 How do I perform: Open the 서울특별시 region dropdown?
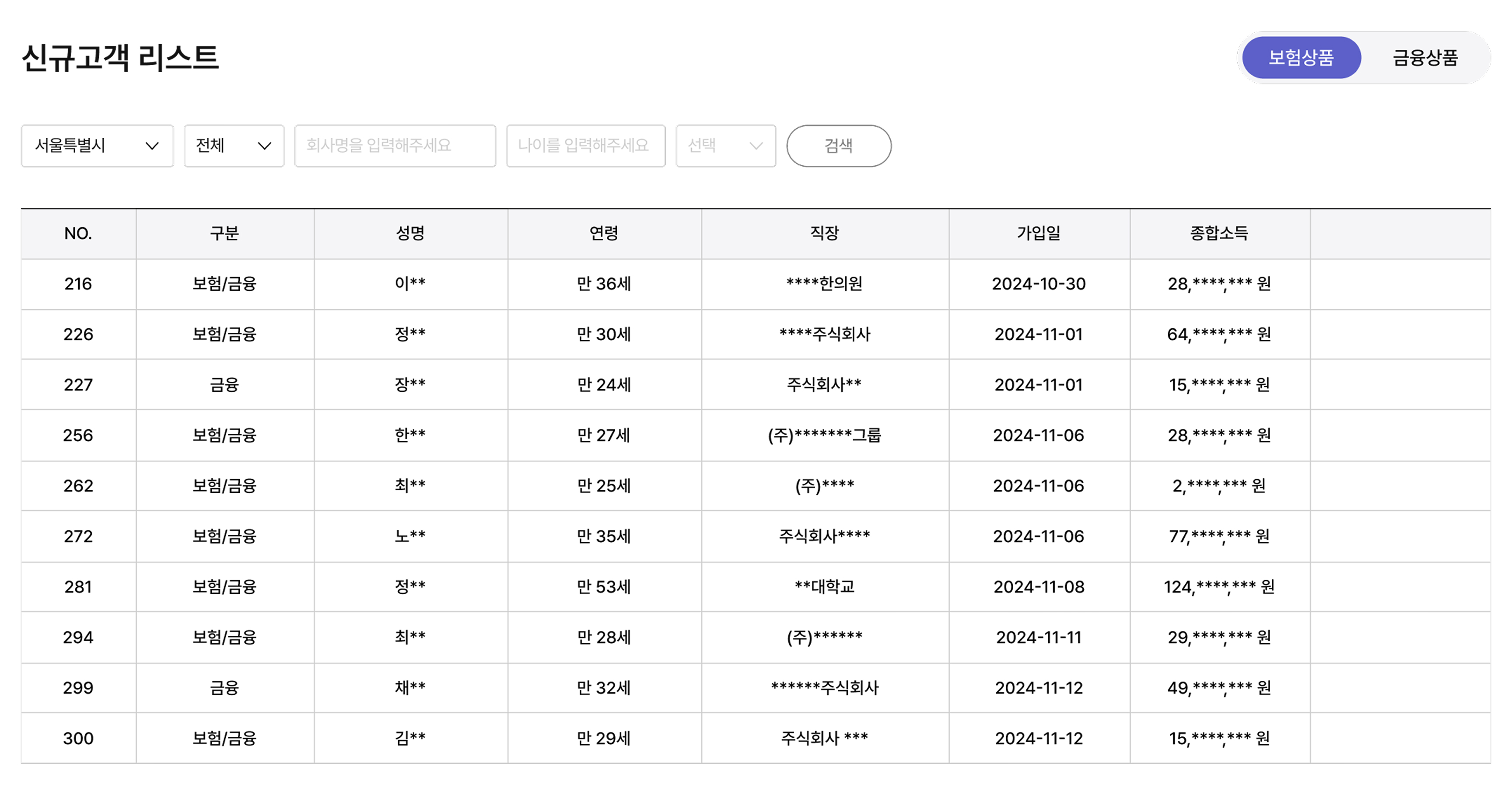pos(97,146)
